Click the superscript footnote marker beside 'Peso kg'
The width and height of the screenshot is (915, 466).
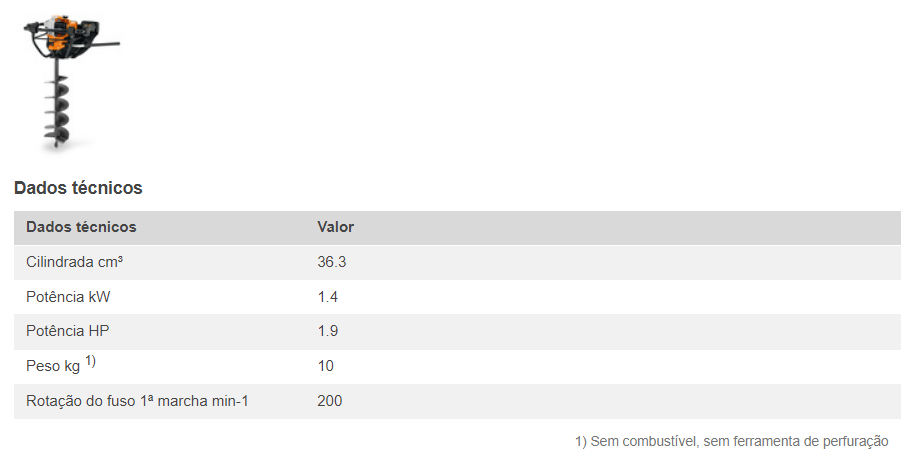90,361
